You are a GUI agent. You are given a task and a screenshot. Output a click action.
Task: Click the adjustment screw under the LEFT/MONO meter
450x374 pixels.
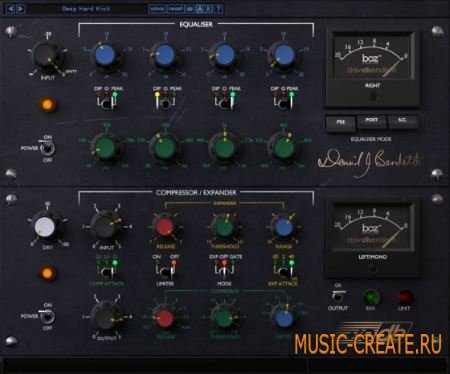373,269
